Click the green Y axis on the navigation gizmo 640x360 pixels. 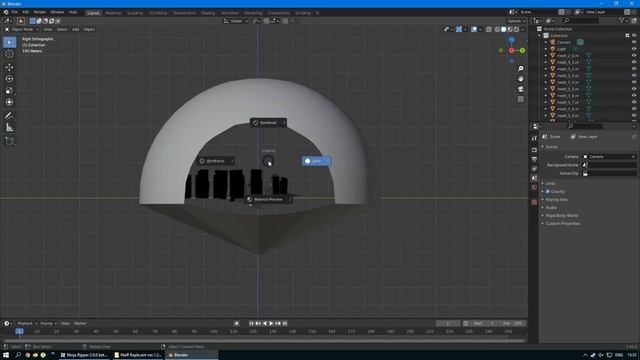point(522,50)
